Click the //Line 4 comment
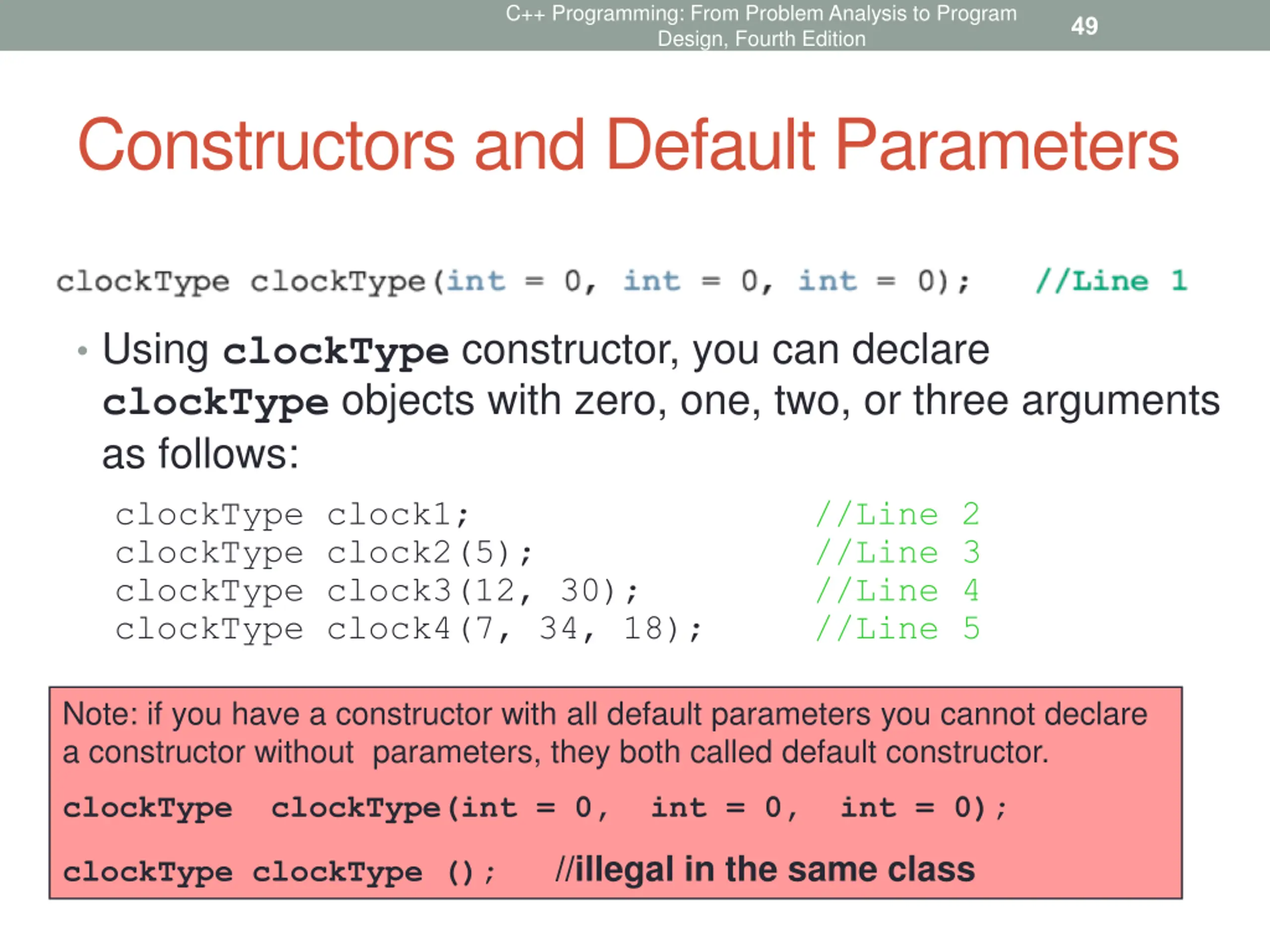Screen dimensions: 1270x952 (897, 591)
